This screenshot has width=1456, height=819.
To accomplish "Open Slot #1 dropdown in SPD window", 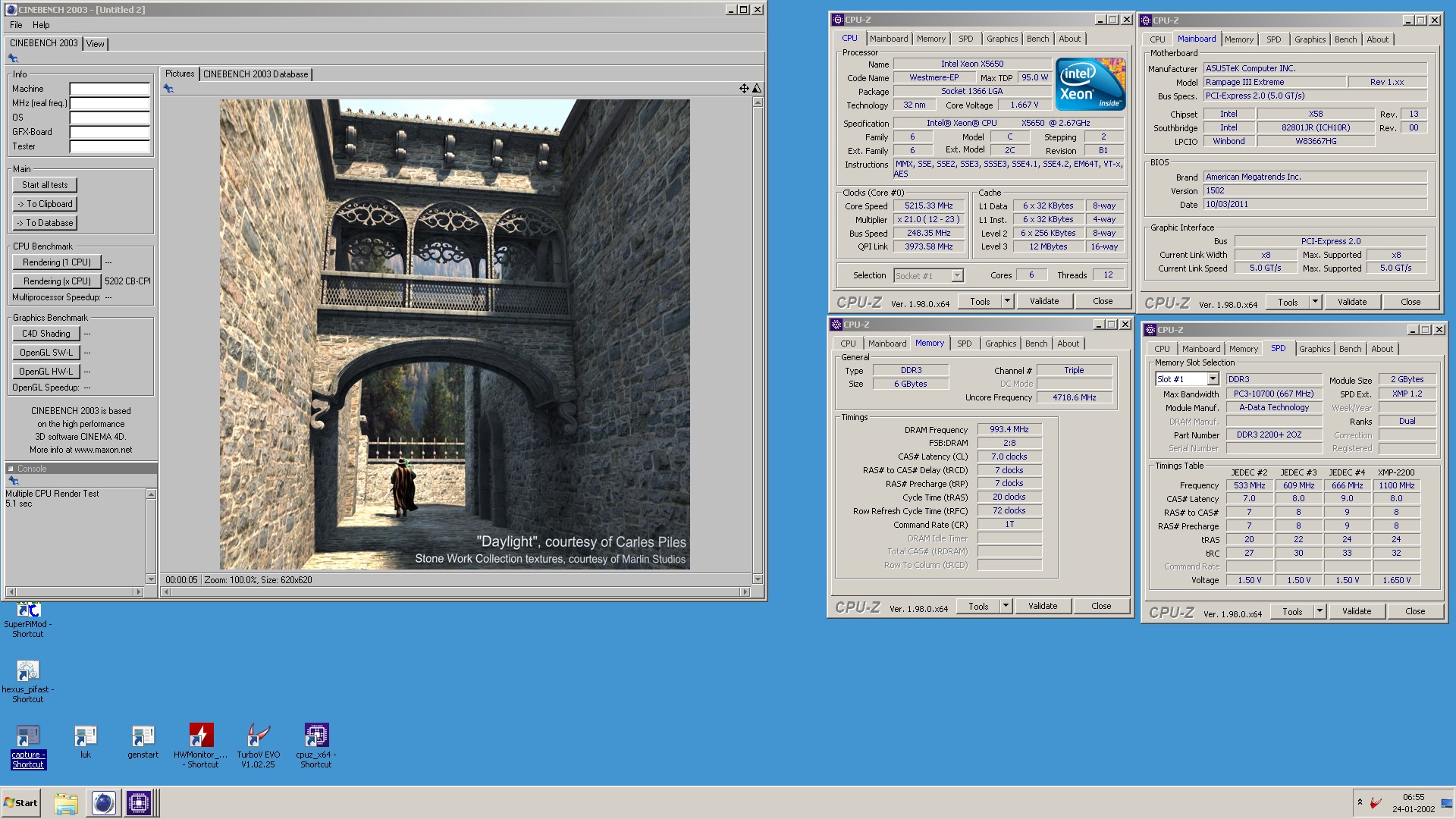I will tap(1212, 379).
